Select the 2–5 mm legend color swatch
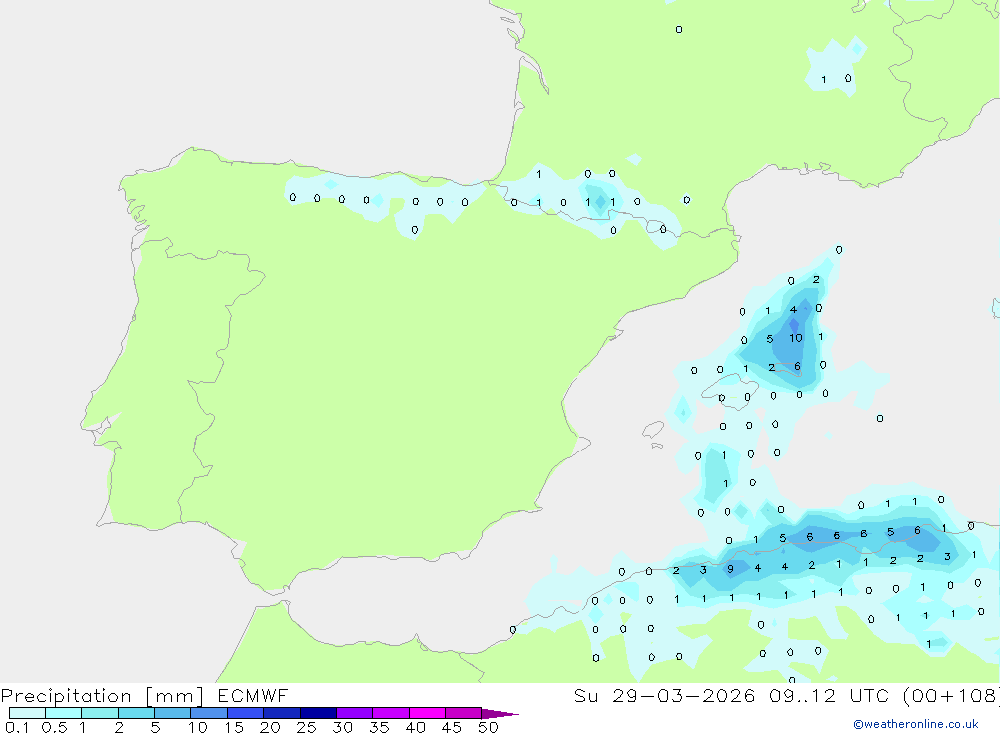 136,713
